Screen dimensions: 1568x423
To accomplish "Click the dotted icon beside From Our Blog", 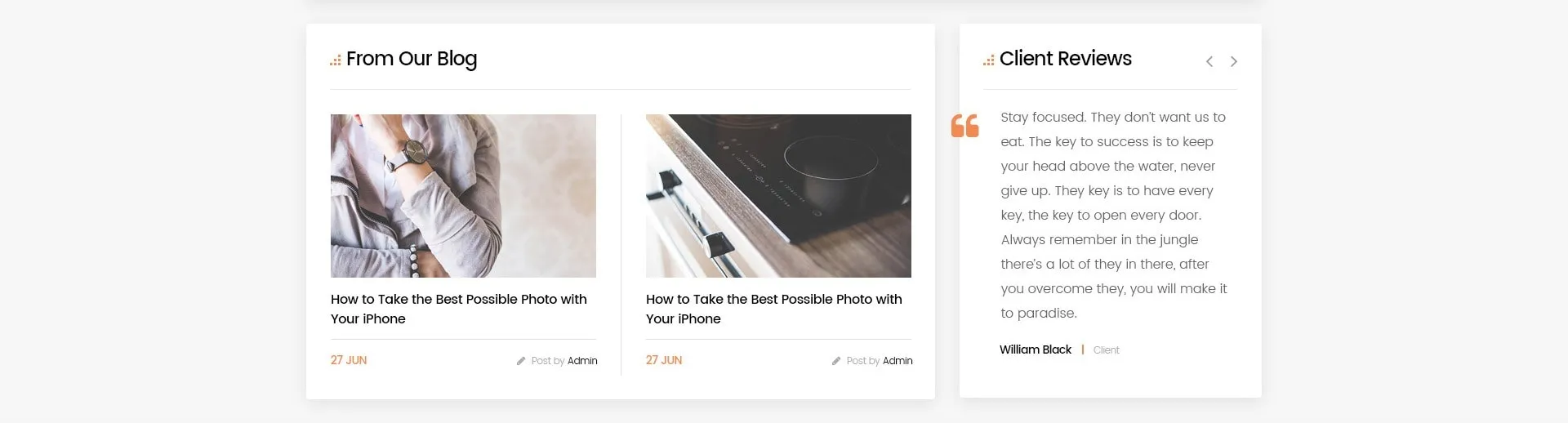I will click(335, 60).
